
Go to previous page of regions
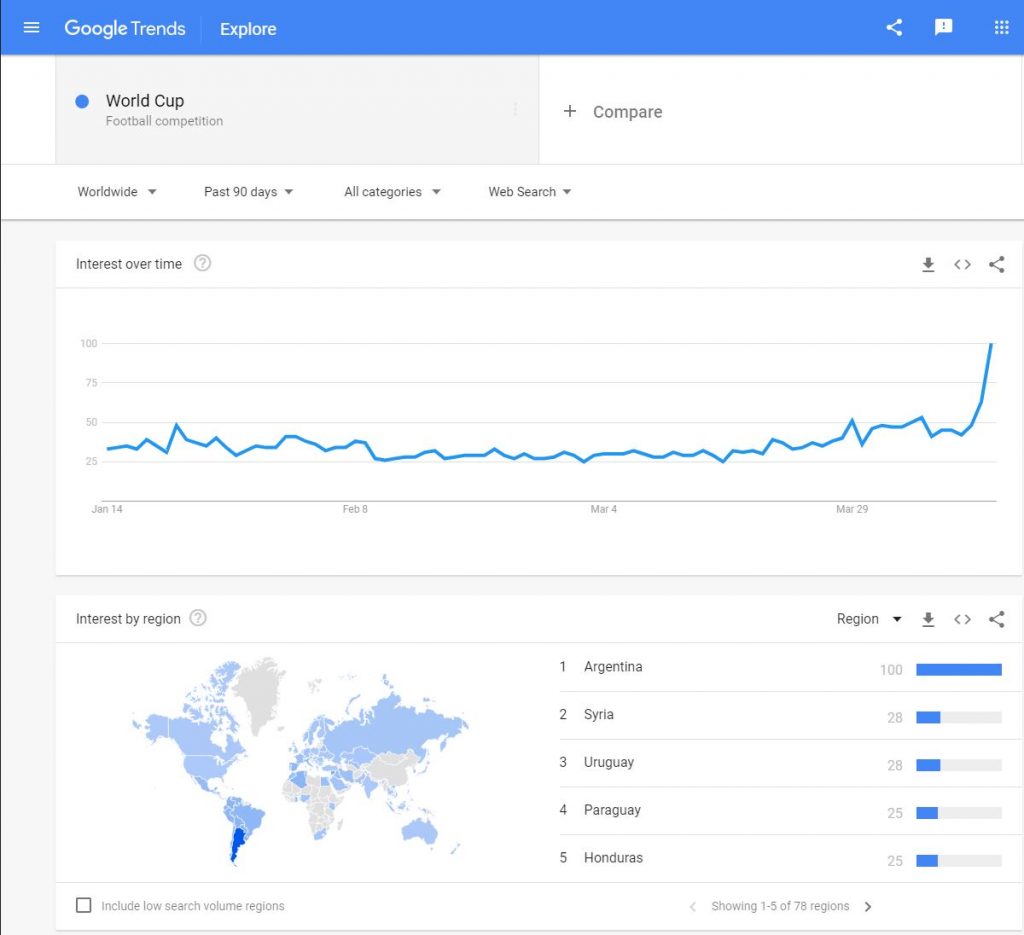[x=693, y=906]
